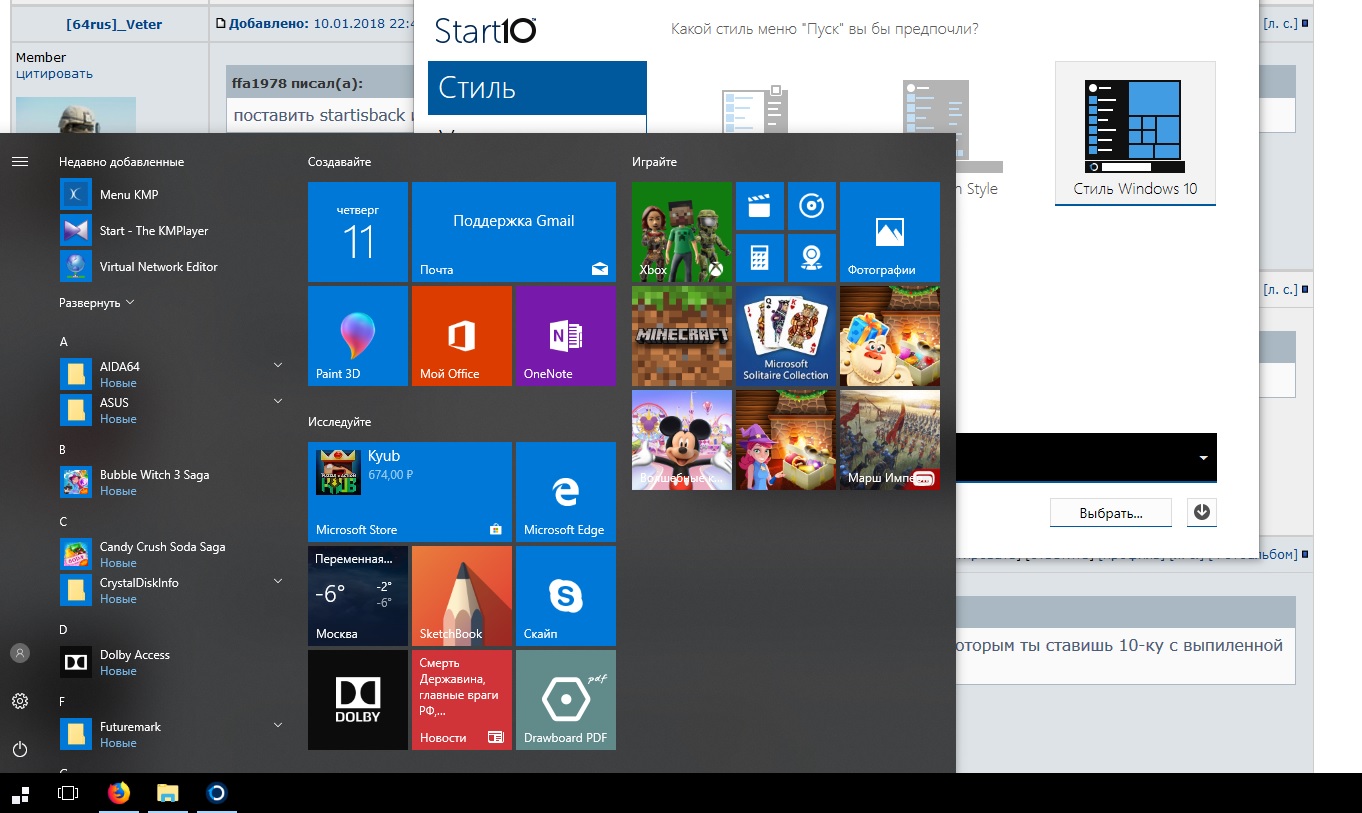Viewport: 1362px width, 813px height.
Task: Open Settings gear in Start menu rail
Action: pos(20,701)
